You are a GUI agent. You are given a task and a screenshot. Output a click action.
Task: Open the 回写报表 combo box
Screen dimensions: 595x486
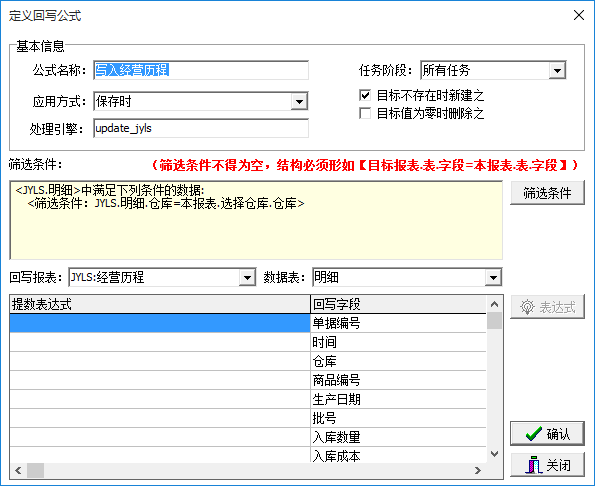[x=247, y=278]
